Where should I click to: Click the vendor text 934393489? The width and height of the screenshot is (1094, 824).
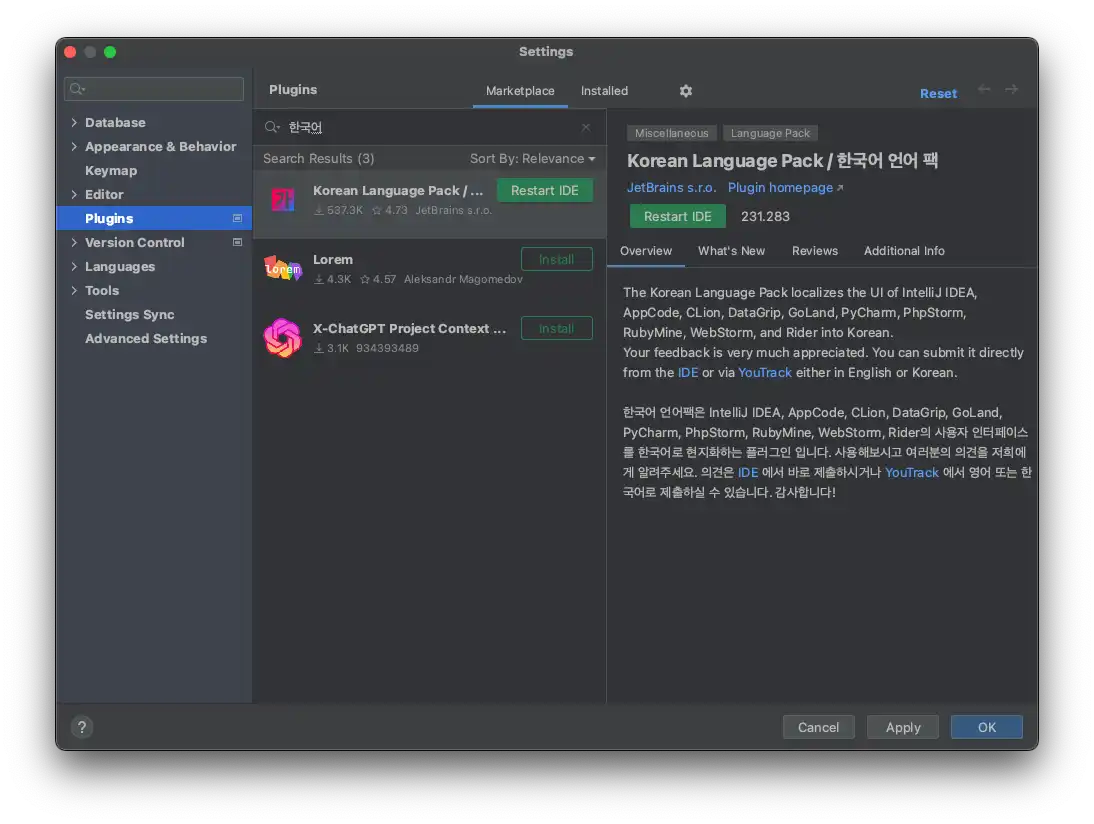(387, 348)
